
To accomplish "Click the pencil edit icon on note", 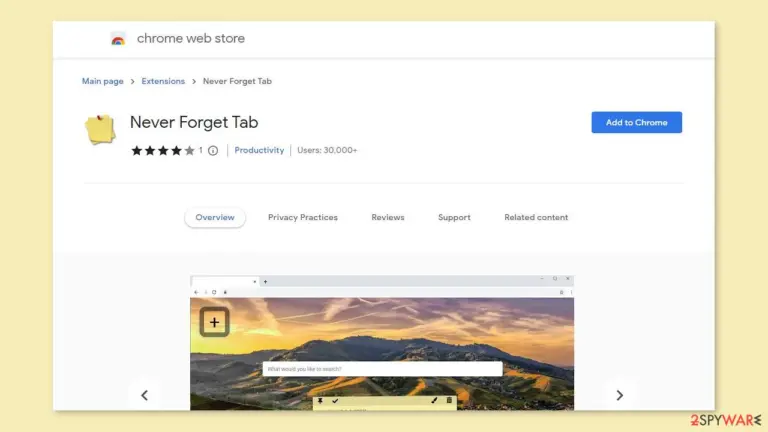I will pos(434,400).
